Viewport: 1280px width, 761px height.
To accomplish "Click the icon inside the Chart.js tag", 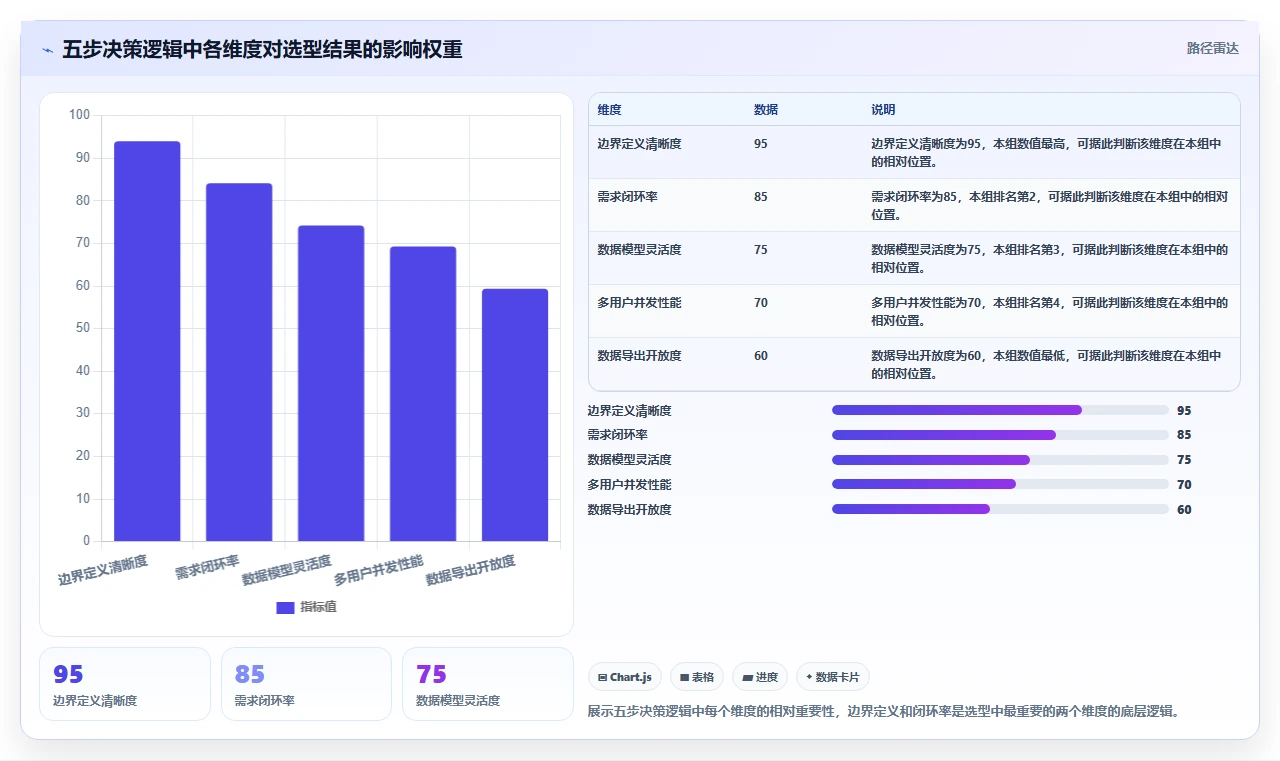I will pyautogui.click(x=603, y=678).
